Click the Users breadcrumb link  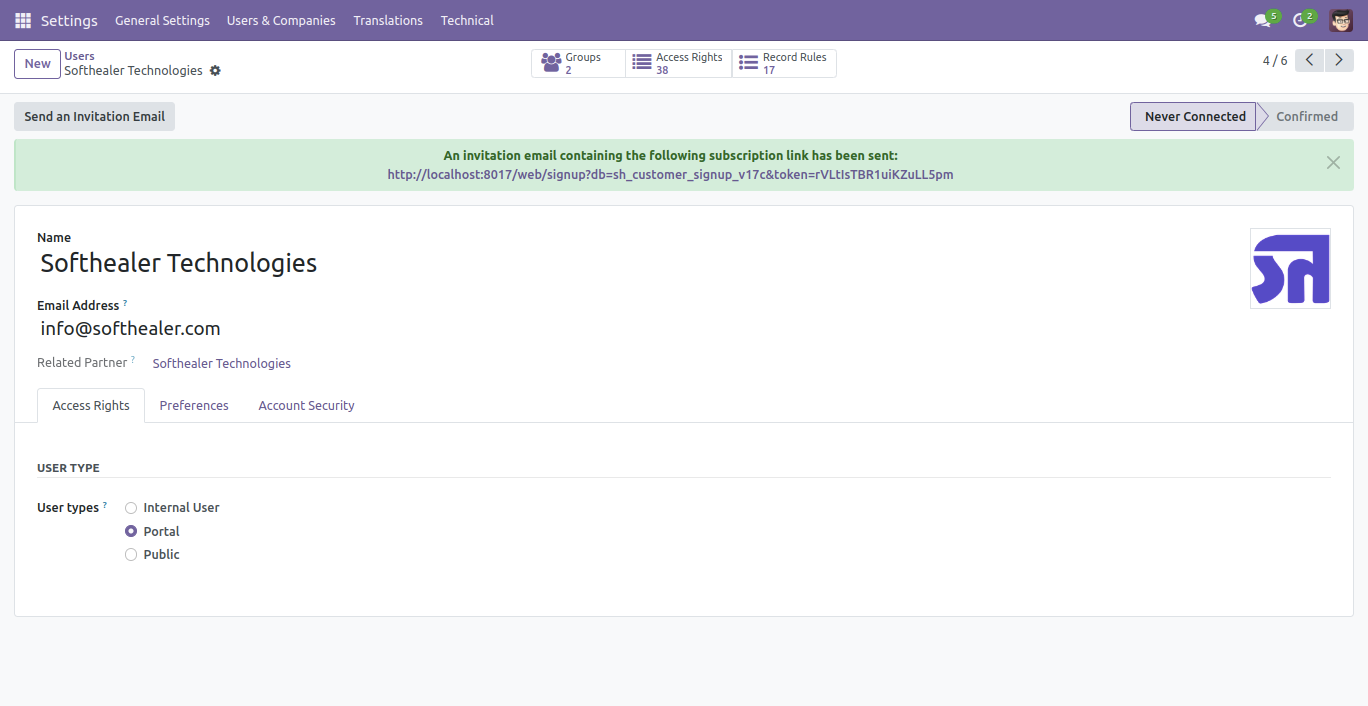80,56
